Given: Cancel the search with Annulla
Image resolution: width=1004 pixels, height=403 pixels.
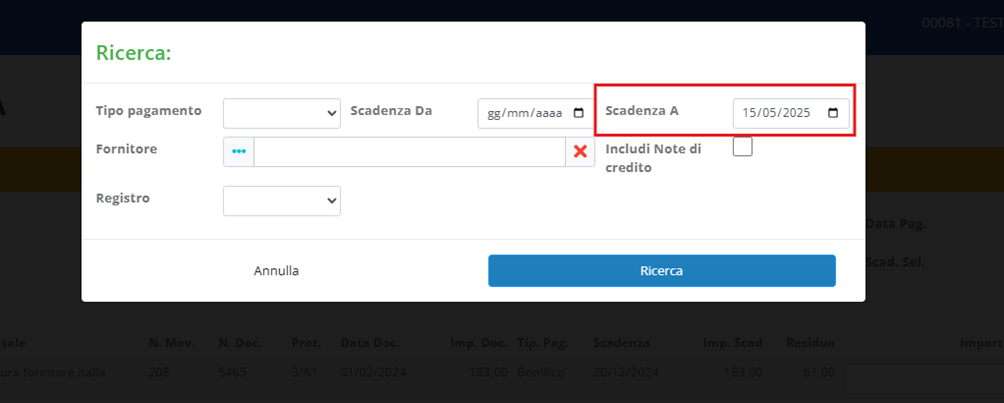Looking at the screenshot, I should tap(276, 270).
